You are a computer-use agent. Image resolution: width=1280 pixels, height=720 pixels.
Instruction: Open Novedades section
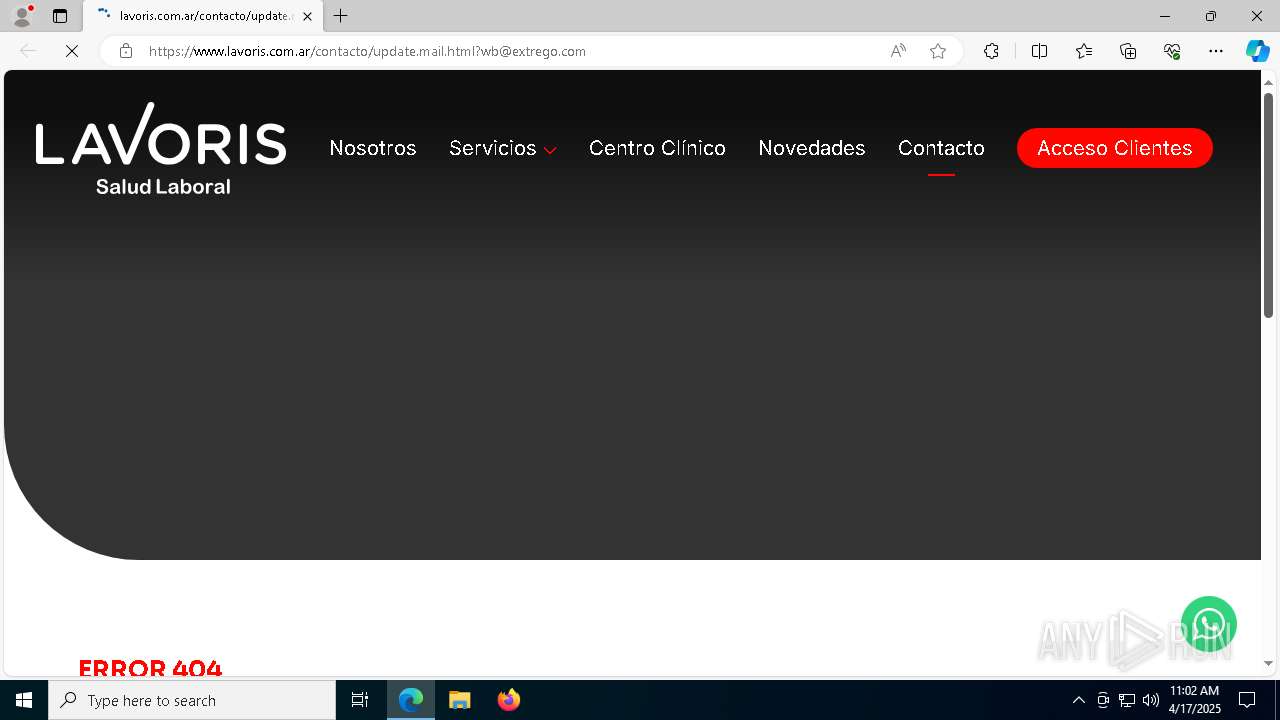812,148
